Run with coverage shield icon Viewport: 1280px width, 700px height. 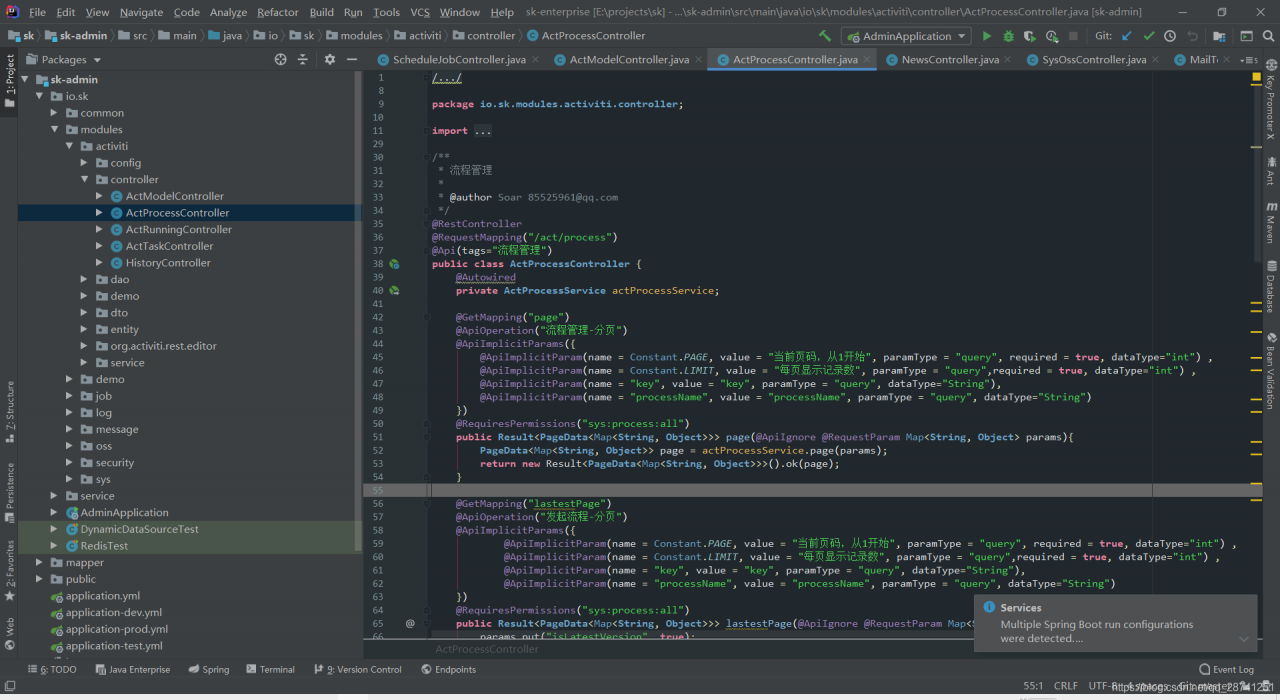pos(1029,36)
